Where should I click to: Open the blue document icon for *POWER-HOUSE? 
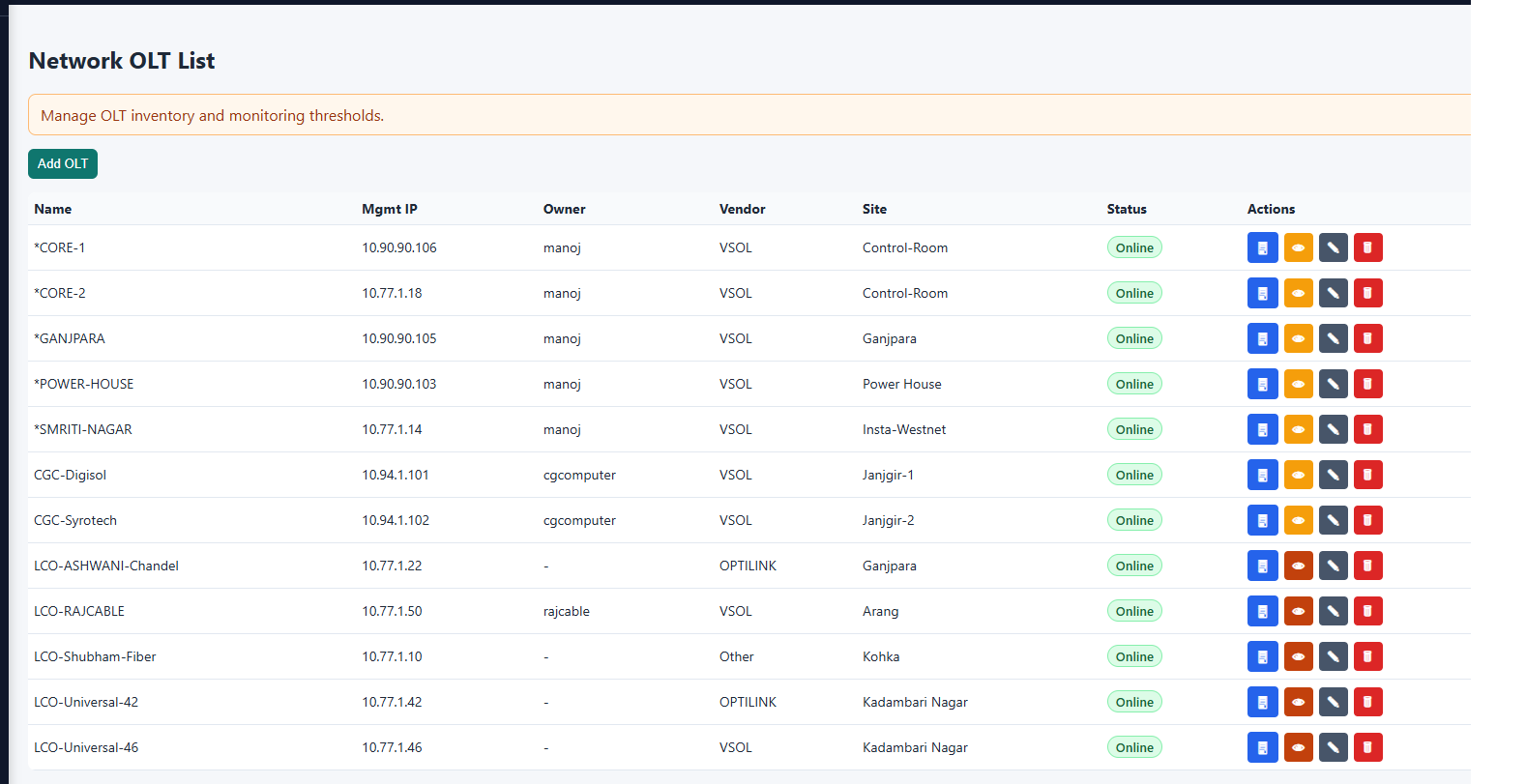point(1262,384)
